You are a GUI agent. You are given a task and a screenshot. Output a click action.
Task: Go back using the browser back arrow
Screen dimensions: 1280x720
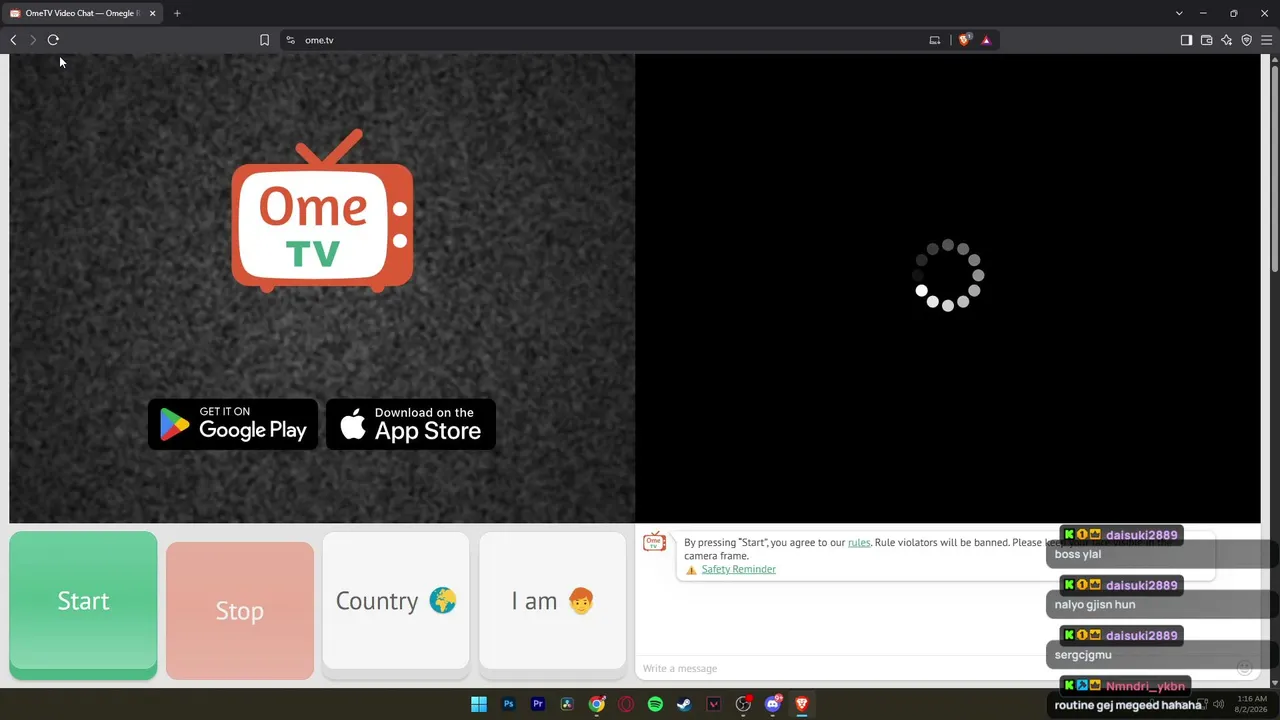coord(13,40)
